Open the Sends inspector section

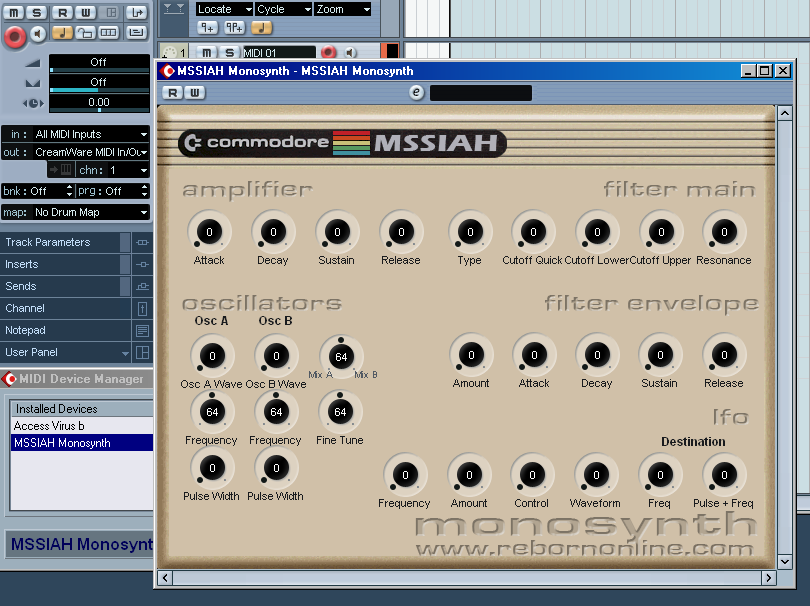[x=60, y=286]
